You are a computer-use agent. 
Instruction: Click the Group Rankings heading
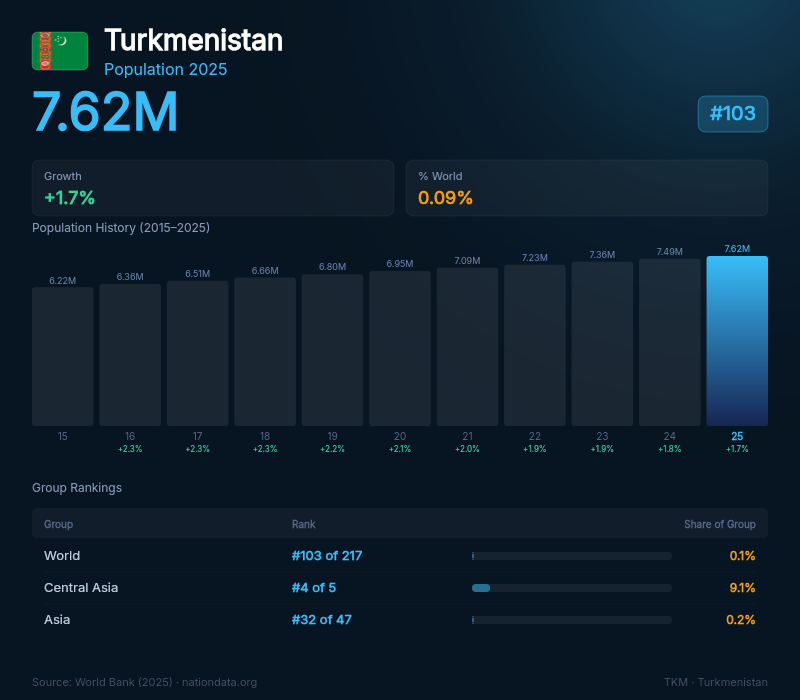(x=77, y=488)
